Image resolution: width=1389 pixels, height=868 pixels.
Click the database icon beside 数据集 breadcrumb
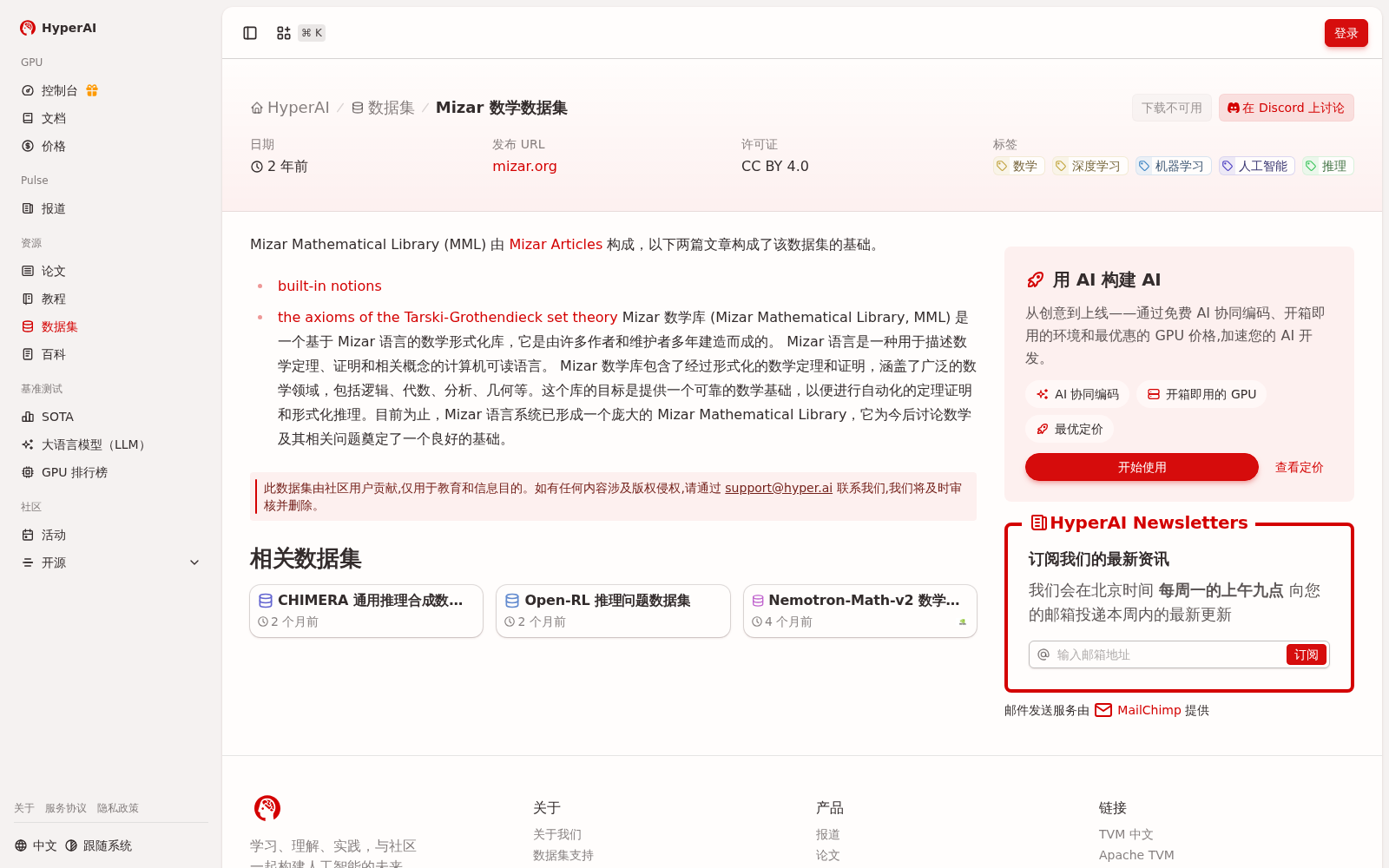click(358, 108)
